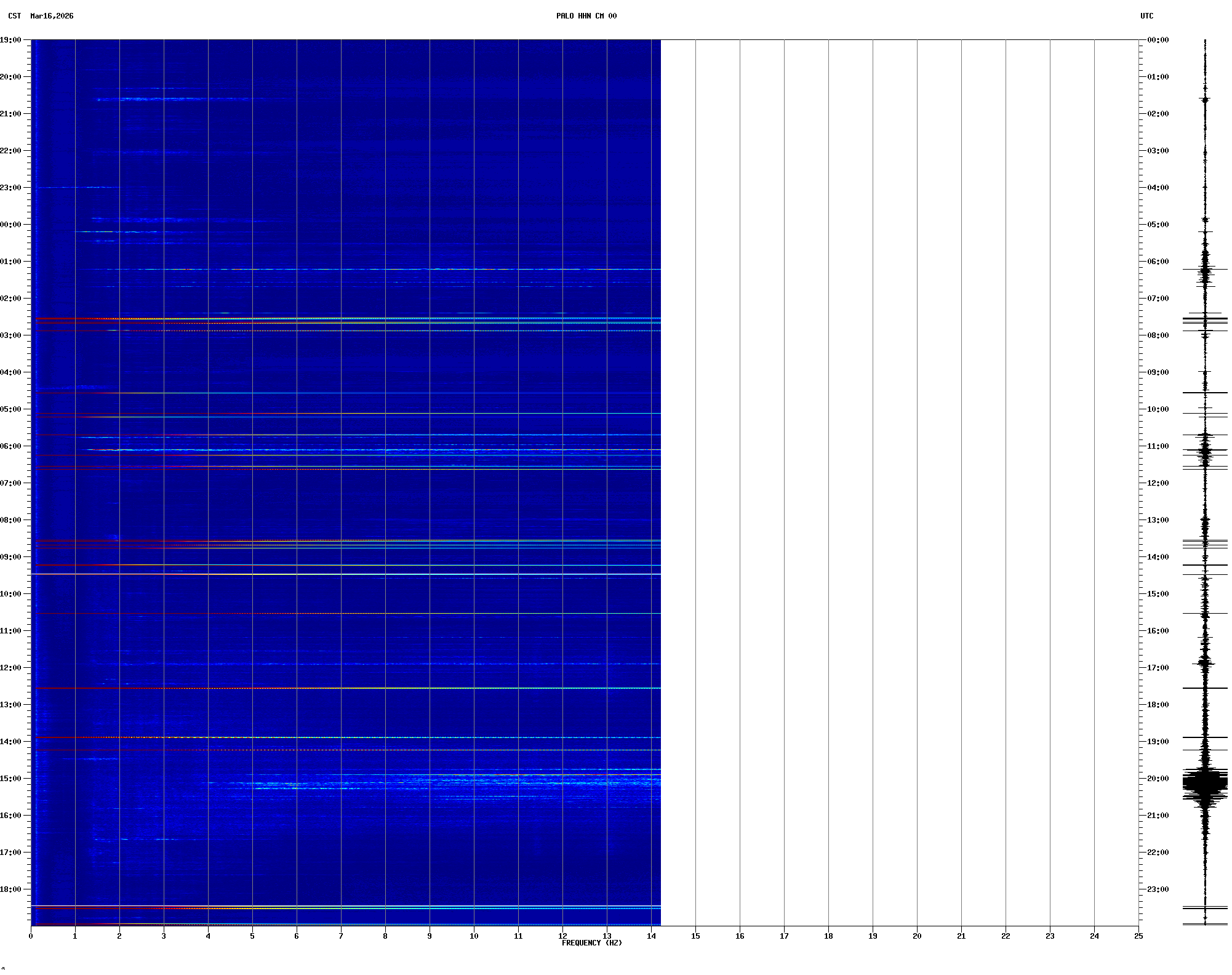The image size is (1232, 975).
Task: Click the 0 Hz frequency axis label
Action: (x=31, y=936)
